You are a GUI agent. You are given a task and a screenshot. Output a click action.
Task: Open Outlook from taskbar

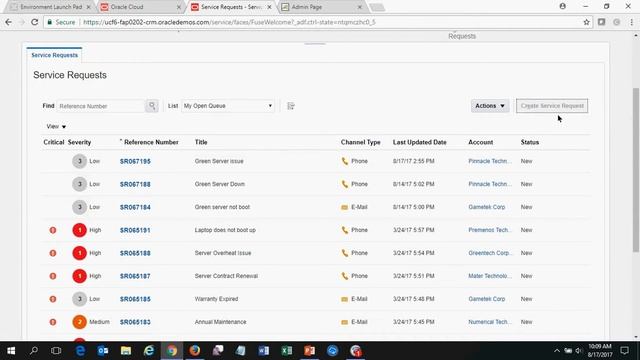point(103,351)
